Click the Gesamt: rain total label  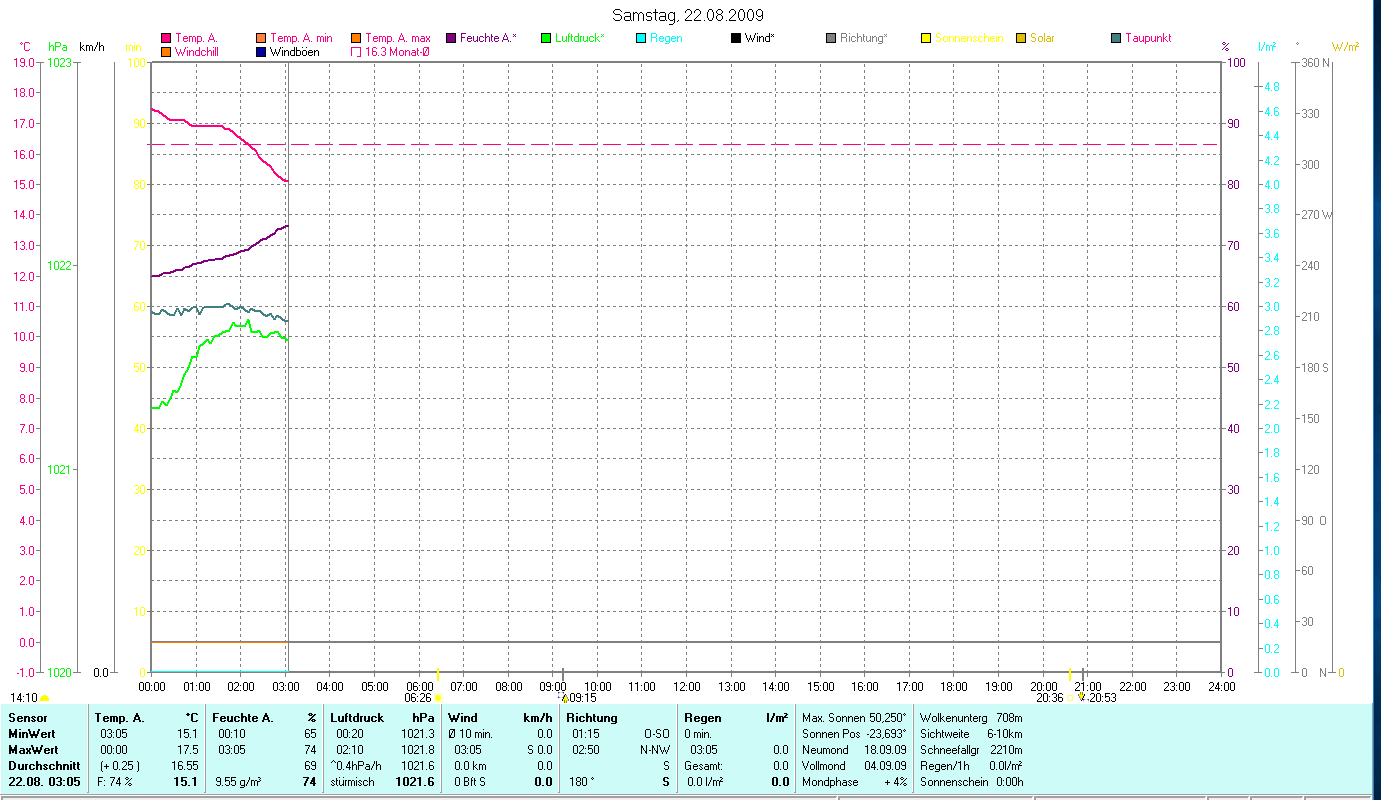click(702, 766)
